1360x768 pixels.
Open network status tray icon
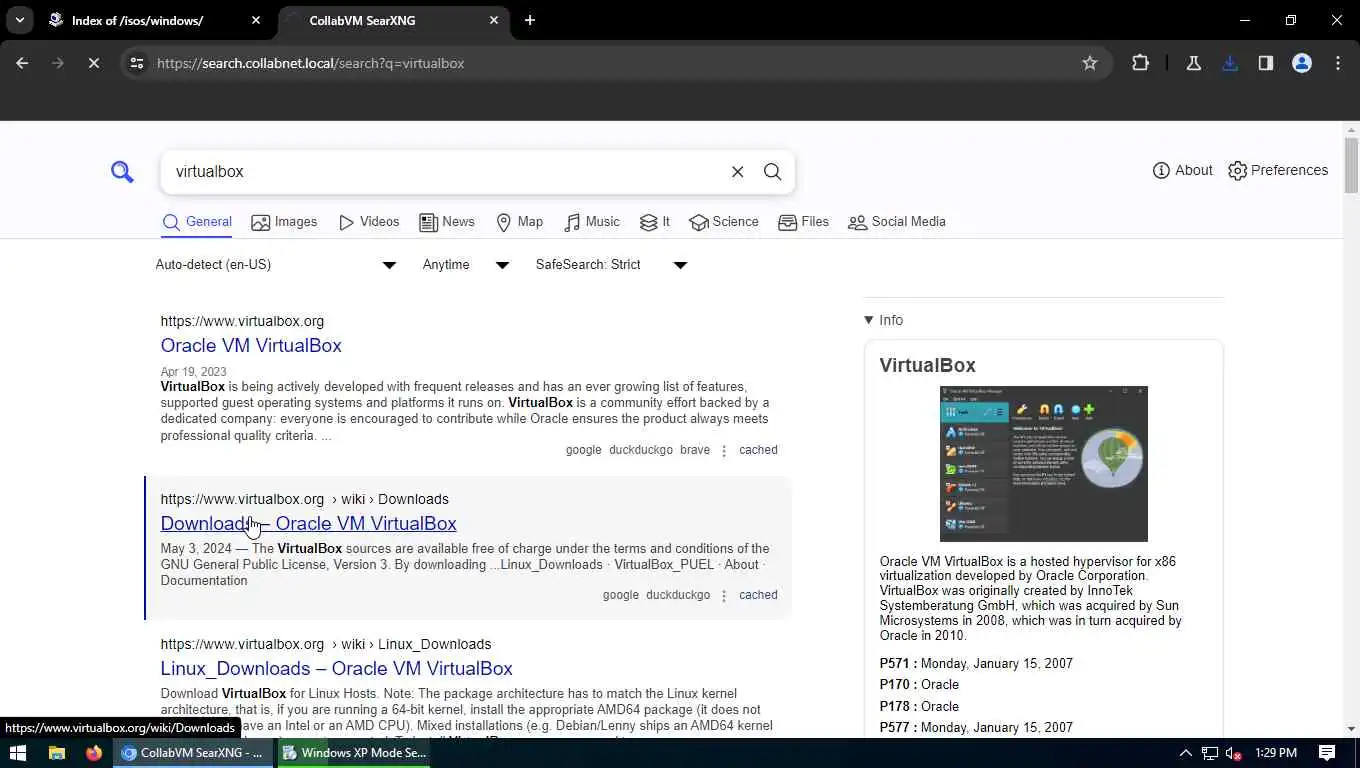point(1210,753)
